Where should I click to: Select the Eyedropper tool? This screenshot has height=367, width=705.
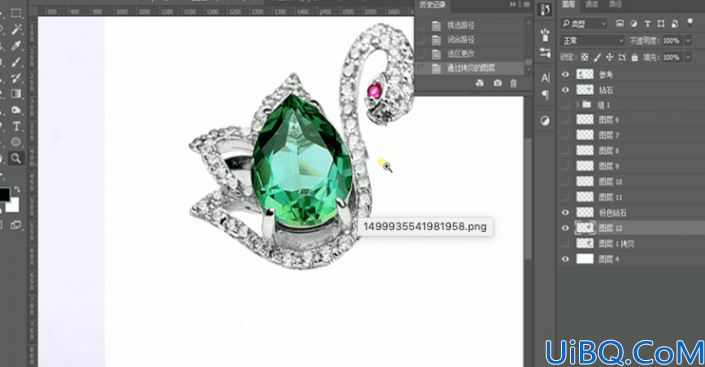pyautogui.click(x=16, y=46)
